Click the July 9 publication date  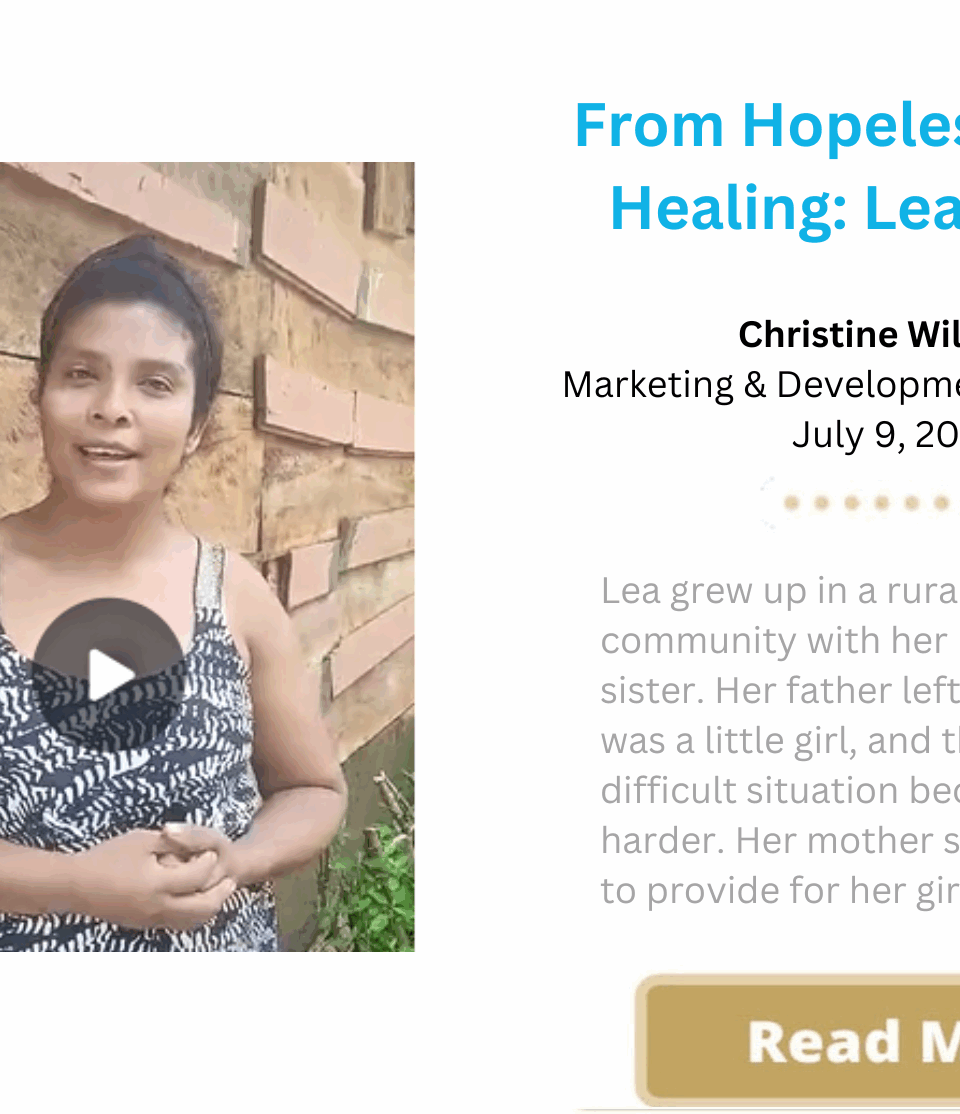pos(875,434)
